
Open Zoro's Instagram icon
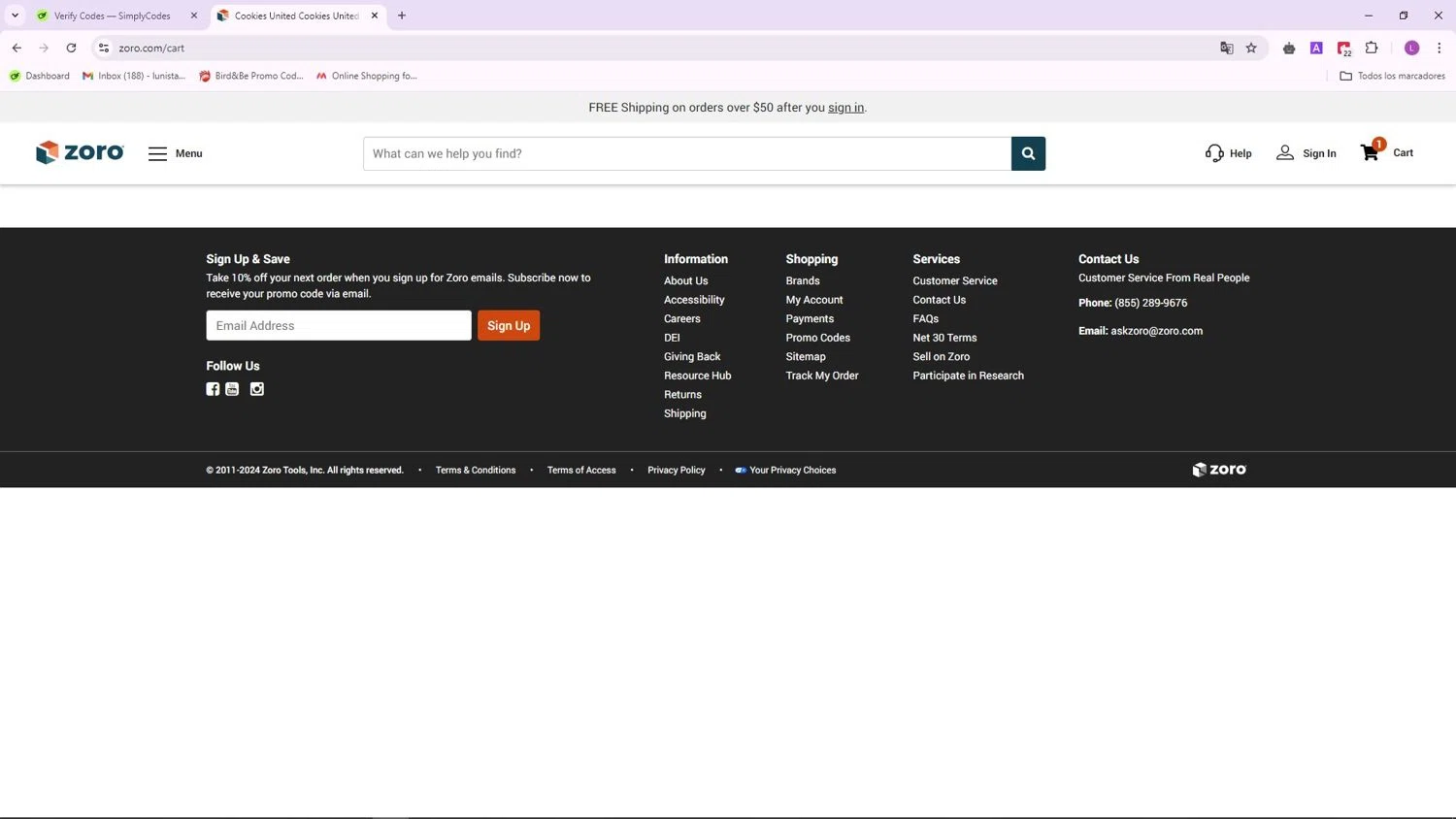[257, 389]
